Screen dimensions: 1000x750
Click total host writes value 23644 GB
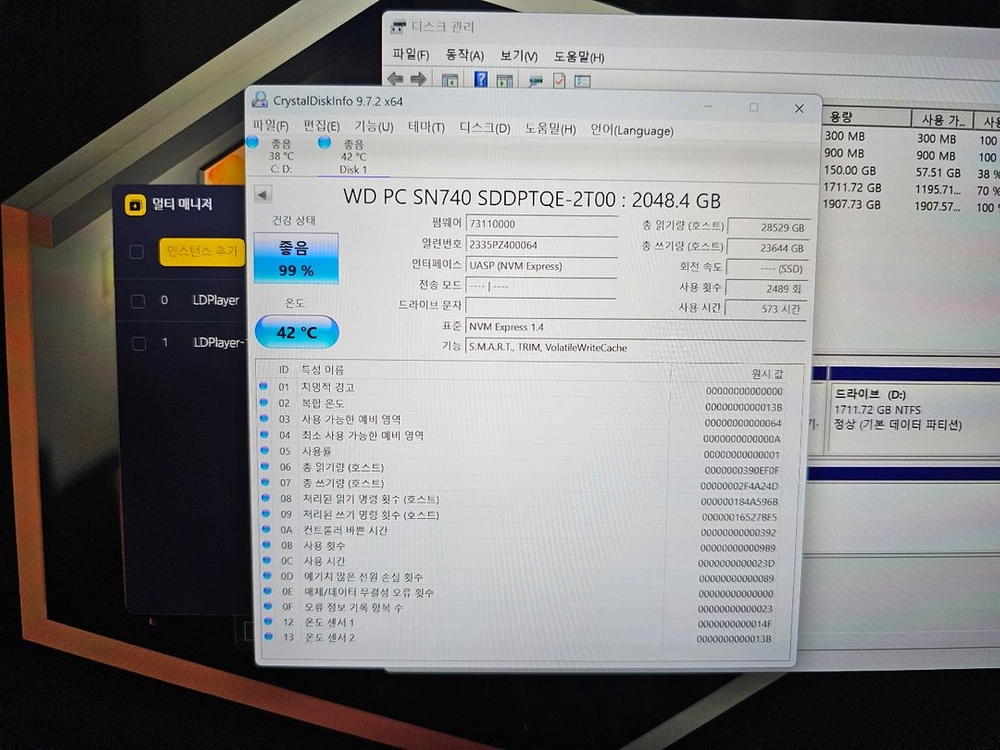(768, 248)
